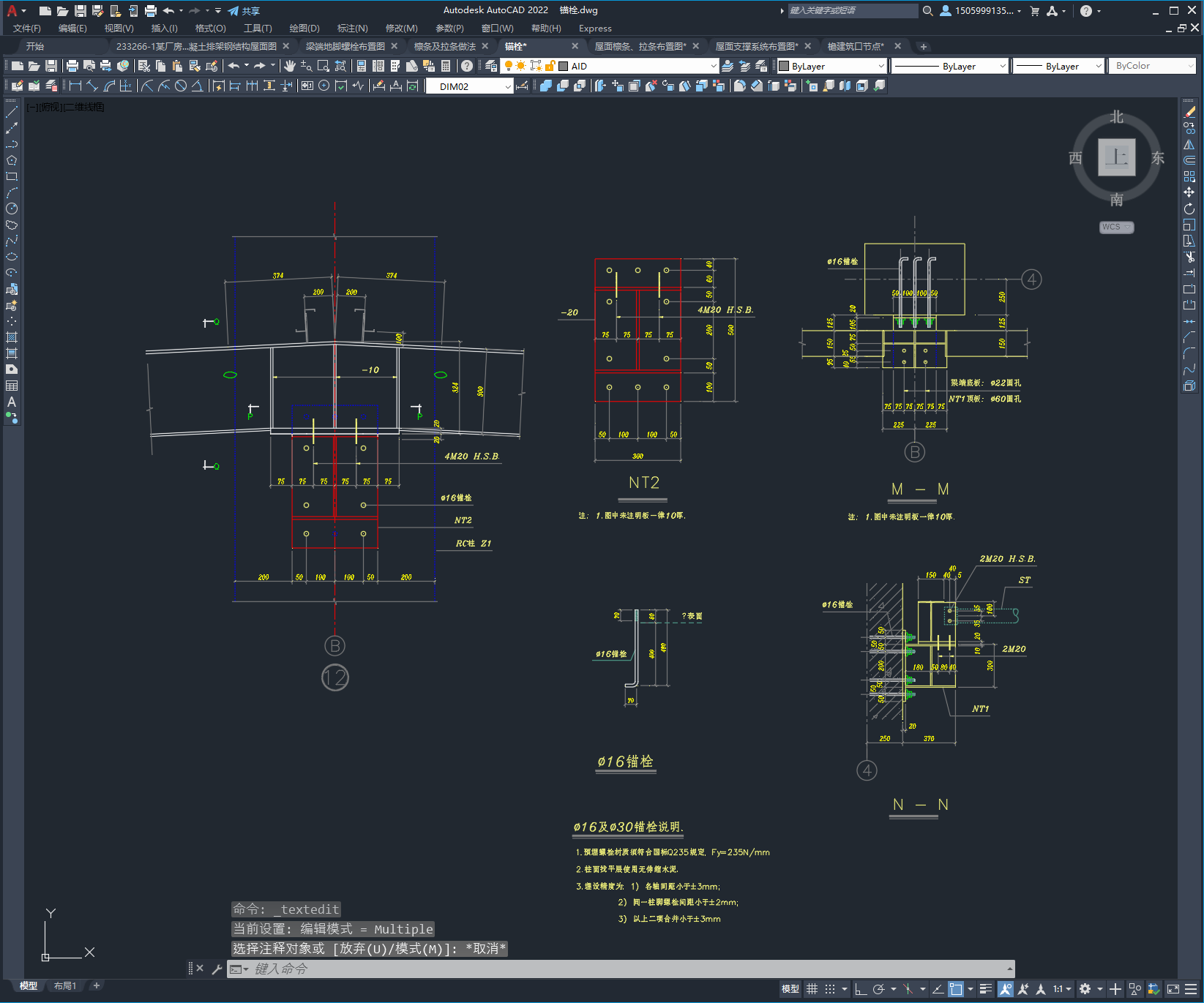The width and height of the screenshot is (1204, 1003).
Task: Open the Hatch tool in the draw toolbar
Action: pos(12,337)
